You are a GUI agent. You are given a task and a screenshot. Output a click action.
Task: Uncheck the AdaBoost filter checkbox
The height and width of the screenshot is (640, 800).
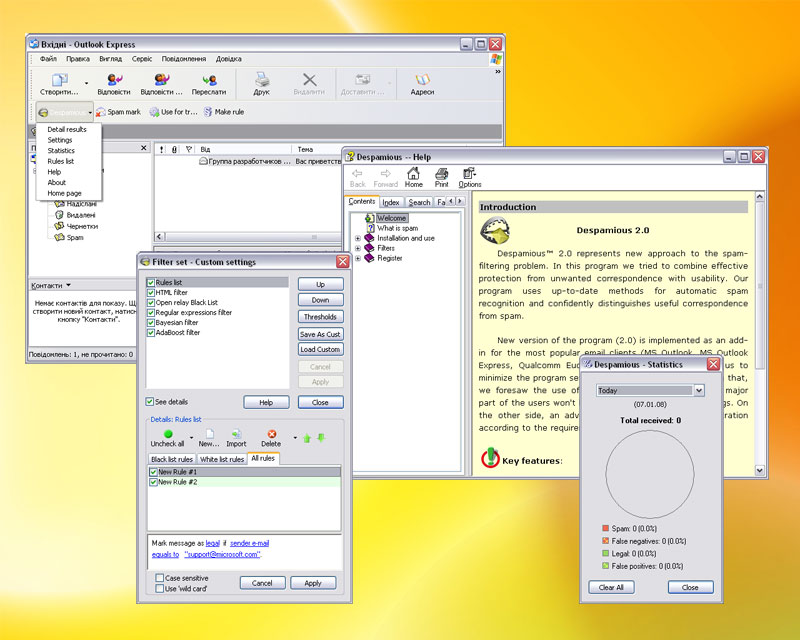tap(151, 332)
